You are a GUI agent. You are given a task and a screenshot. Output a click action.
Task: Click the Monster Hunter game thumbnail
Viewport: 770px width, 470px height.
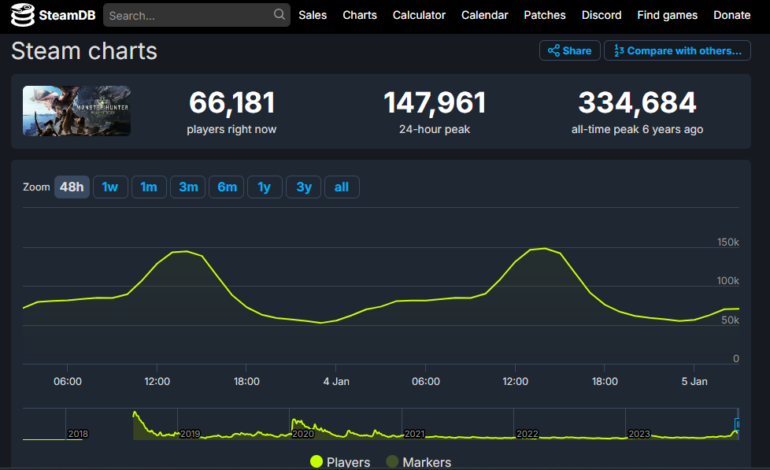pyautogui.click(x=77, y=111)
